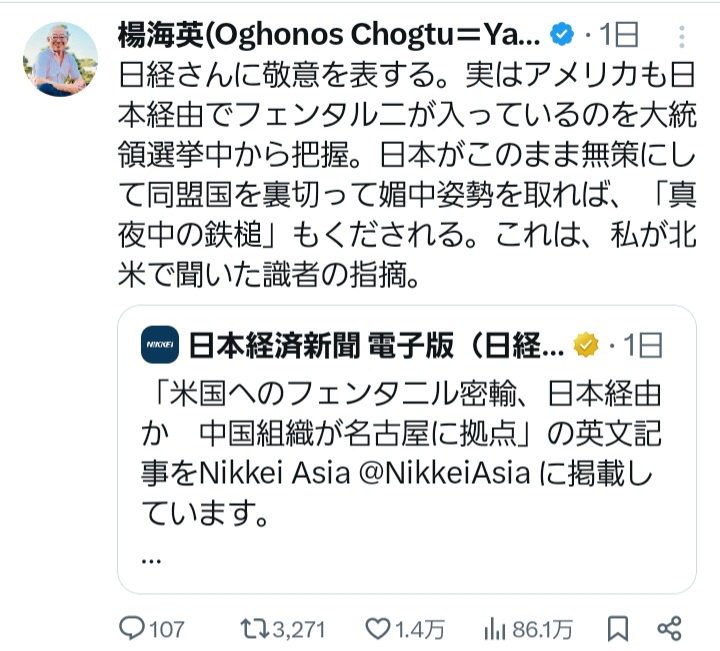Open the three-dot more options menu
720x651 pixels.
[682, 36]
